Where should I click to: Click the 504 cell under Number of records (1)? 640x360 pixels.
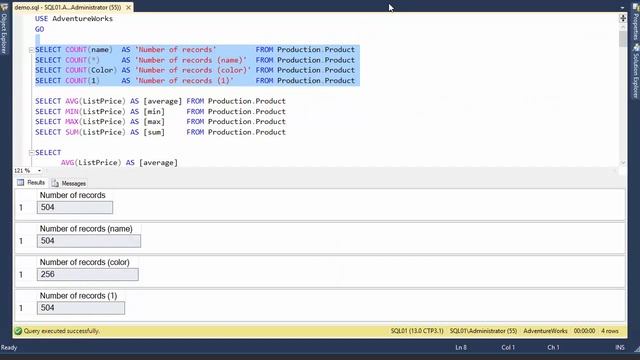click(x=81, y=308)
